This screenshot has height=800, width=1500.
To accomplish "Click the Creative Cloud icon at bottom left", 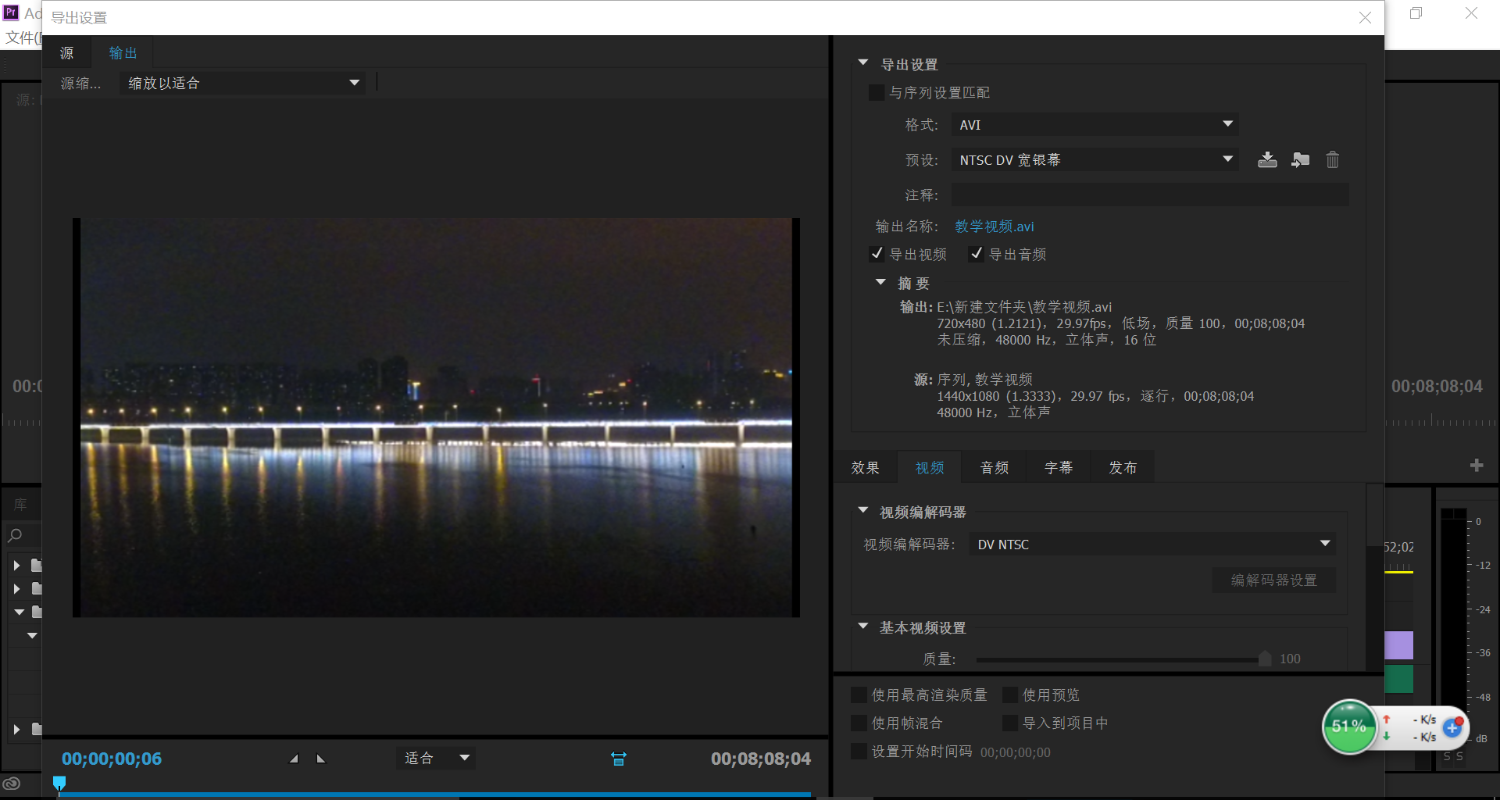I will pos(12,784).
